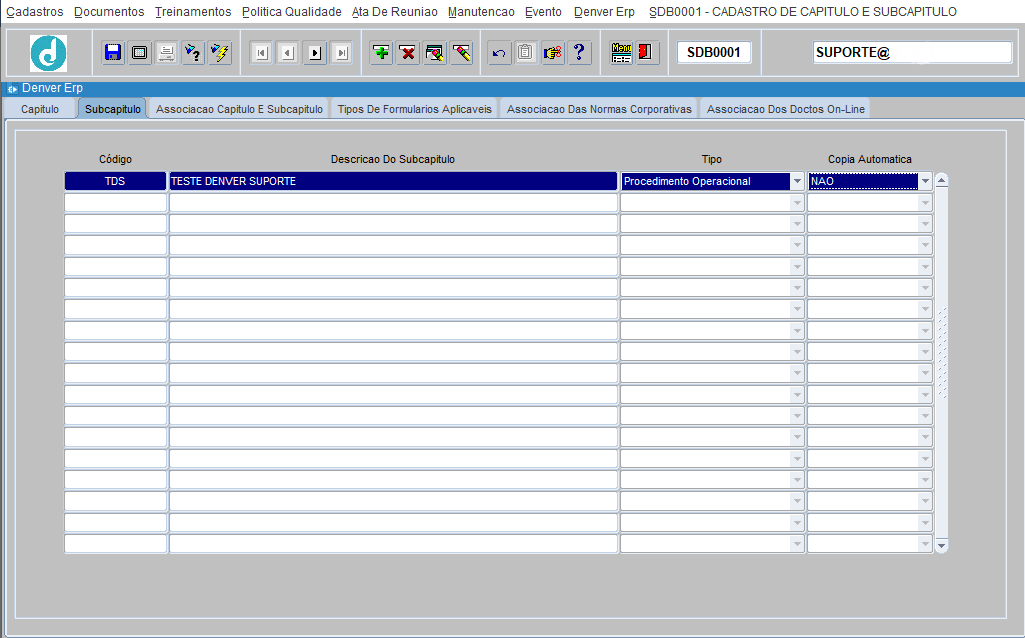
Task: Open the Menu icon in toolbar
Action: (621, 52)
